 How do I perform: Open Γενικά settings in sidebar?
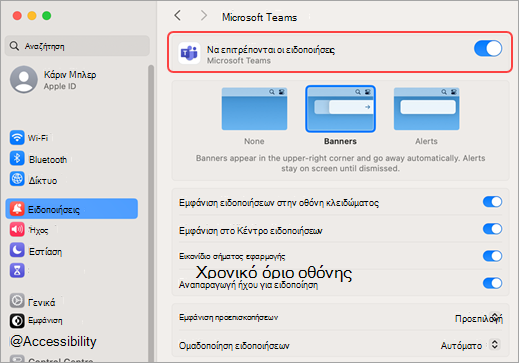(x=72, y=302)
